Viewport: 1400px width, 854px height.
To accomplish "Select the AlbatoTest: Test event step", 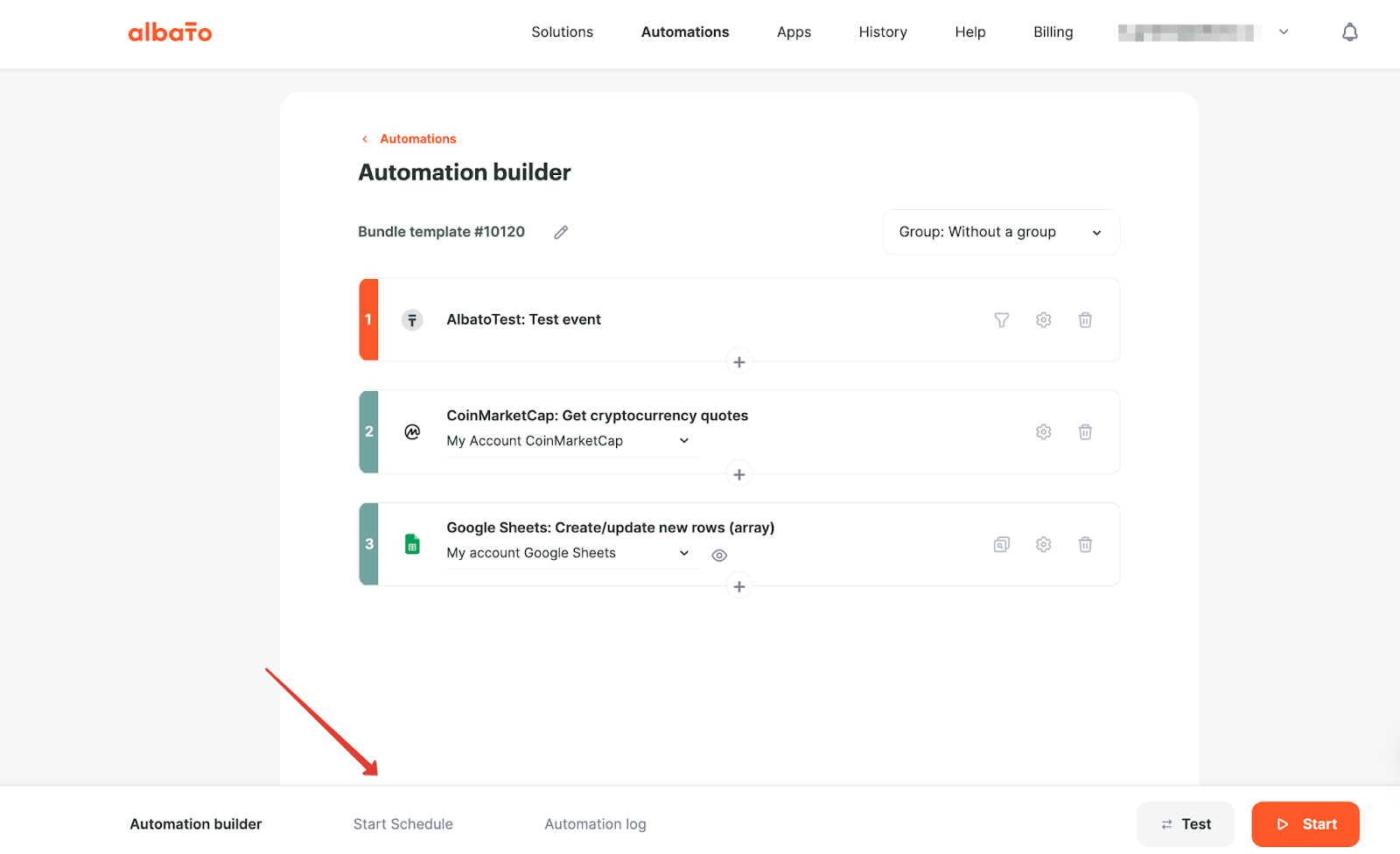I will click(x=739, y=320).
